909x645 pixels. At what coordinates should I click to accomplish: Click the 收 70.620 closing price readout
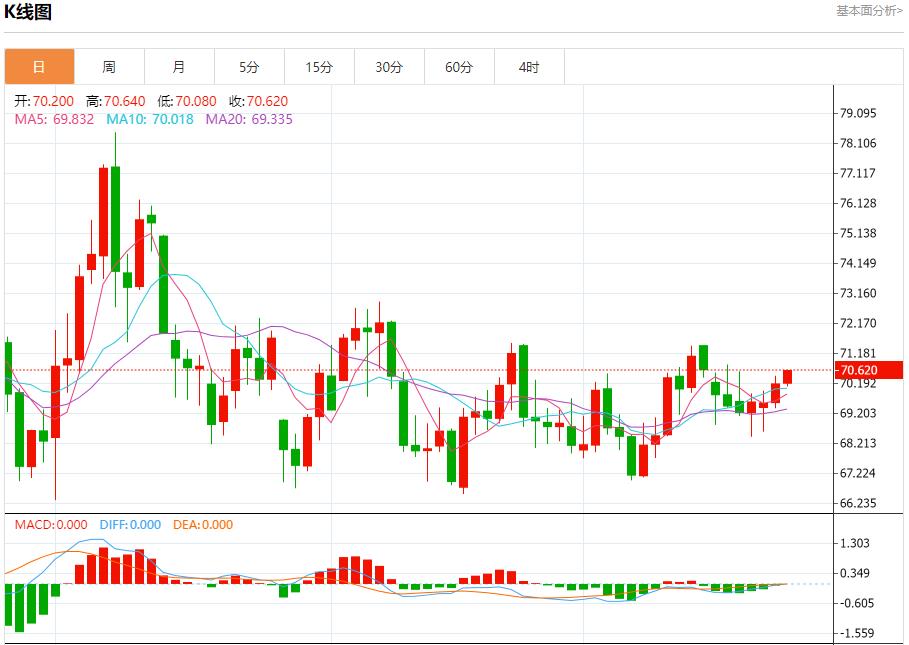258,101
